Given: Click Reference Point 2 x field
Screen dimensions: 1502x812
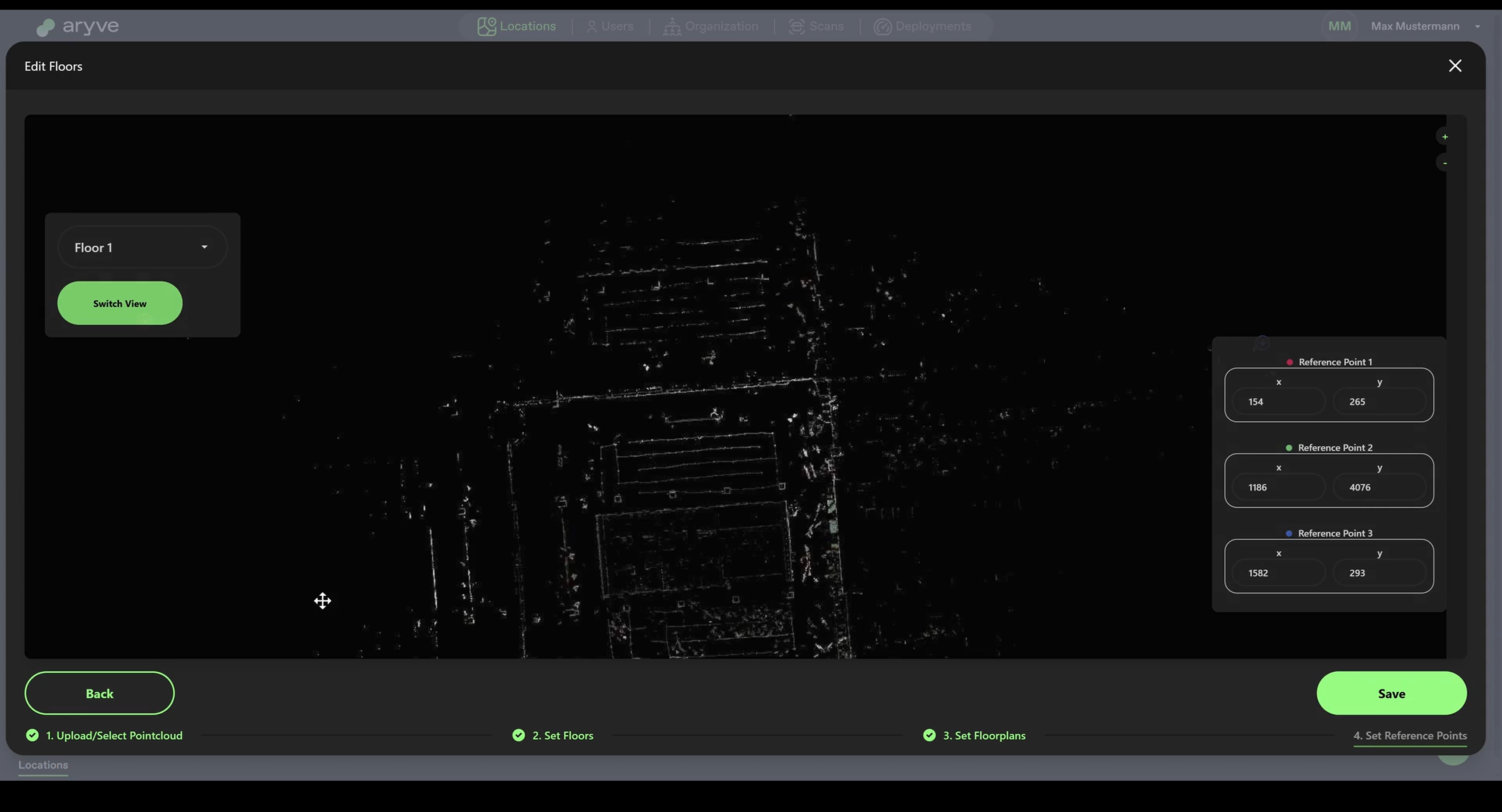Looking at the screenshot, I should click(x=1278, y=487).
